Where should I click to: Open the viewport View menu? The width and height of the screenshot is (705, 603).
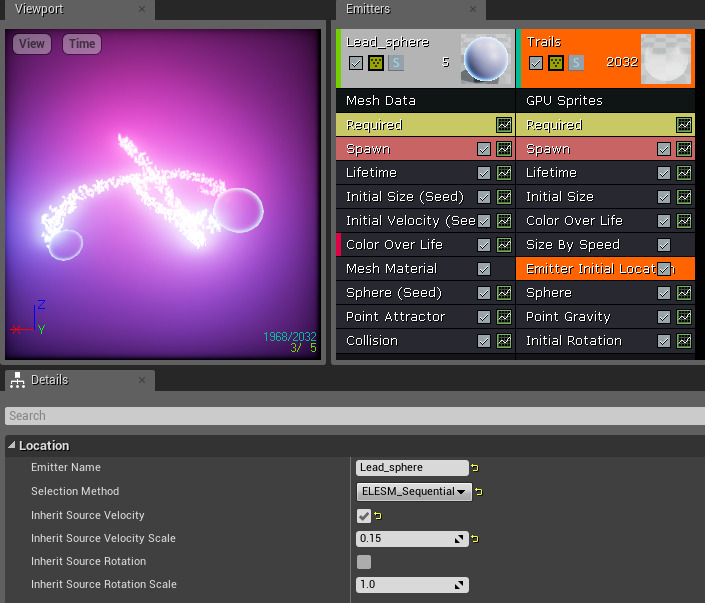pyautogui.click(x=32, y=44)
